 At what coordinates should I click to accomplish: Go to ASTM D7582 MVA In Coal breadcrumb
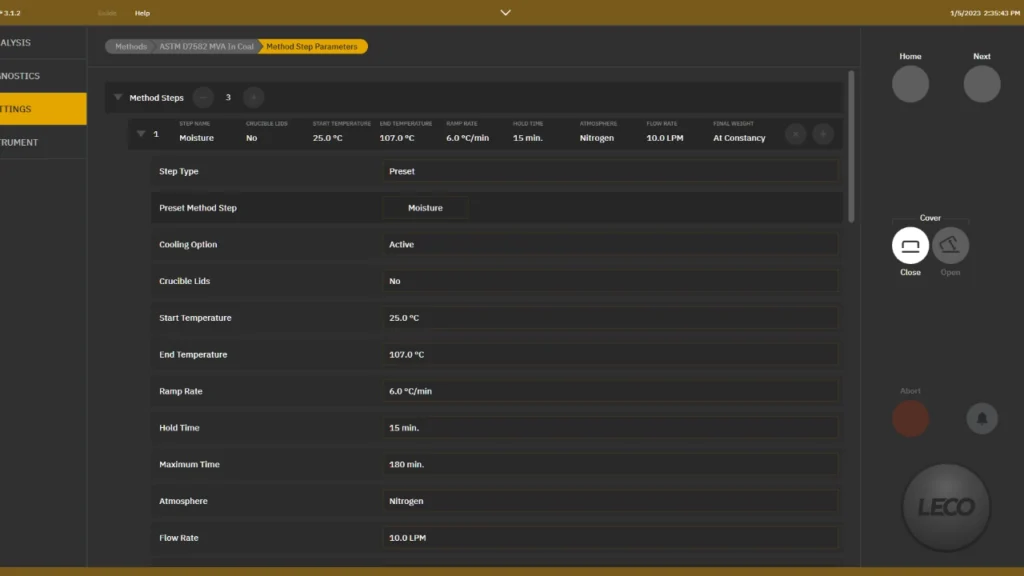click(x=206, y=46)
